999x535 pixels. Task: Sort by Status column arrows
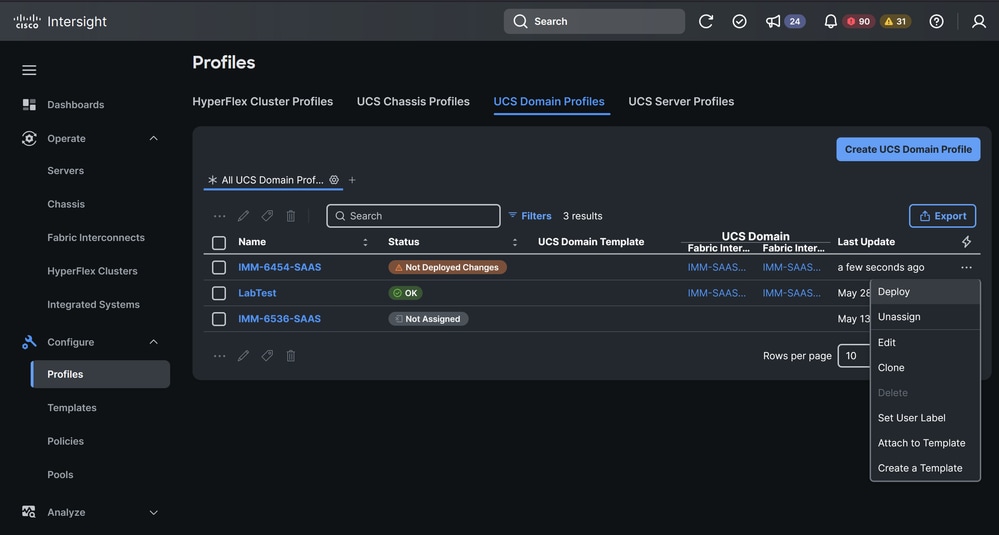click(515, 242)
